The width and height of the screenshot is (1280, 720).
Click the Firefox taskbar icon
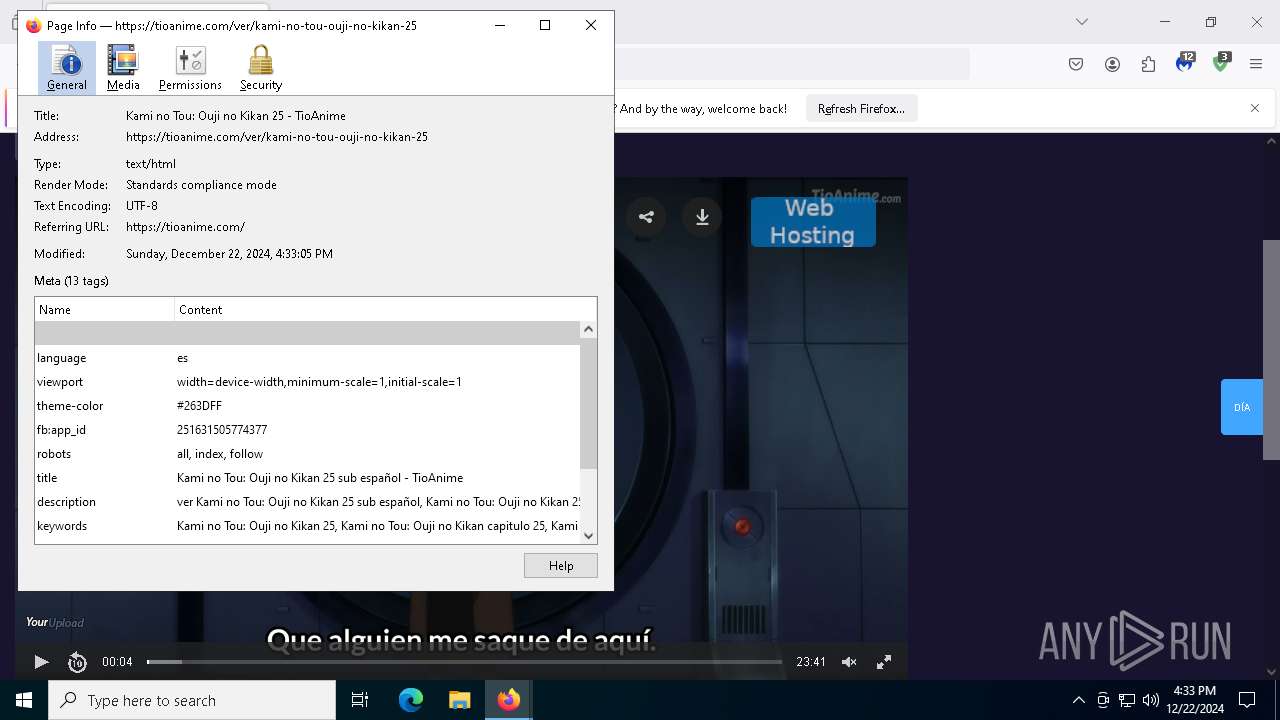[x=509, y=700]
